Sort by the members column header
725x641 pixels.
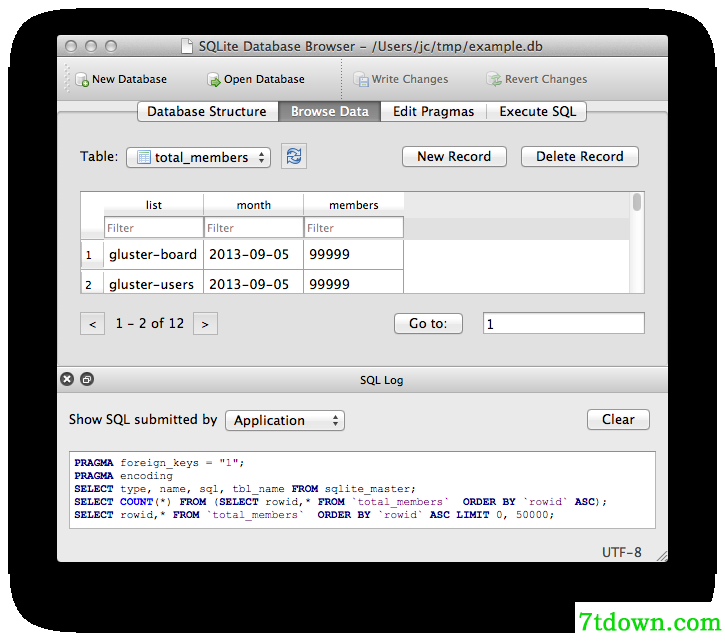(x=353, y=205)
